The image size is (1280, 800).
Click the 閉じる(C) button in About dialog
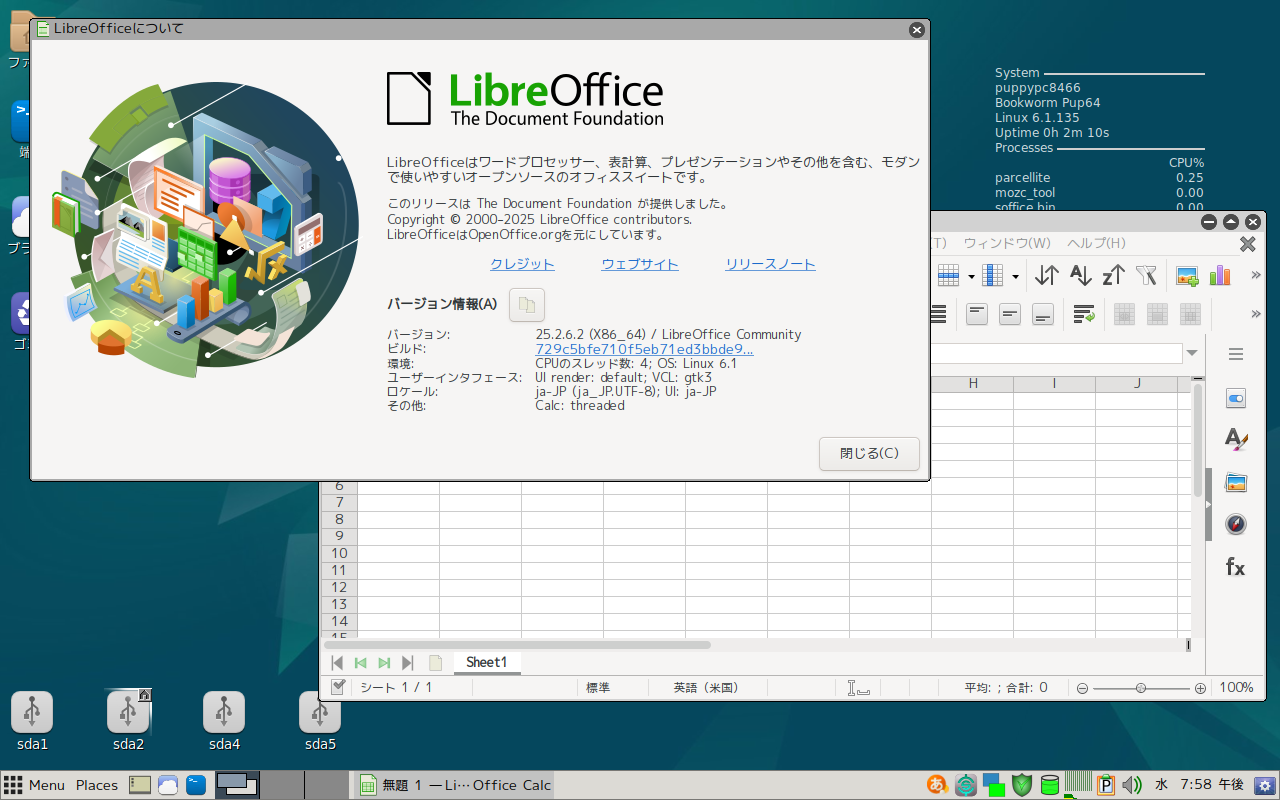869,453
